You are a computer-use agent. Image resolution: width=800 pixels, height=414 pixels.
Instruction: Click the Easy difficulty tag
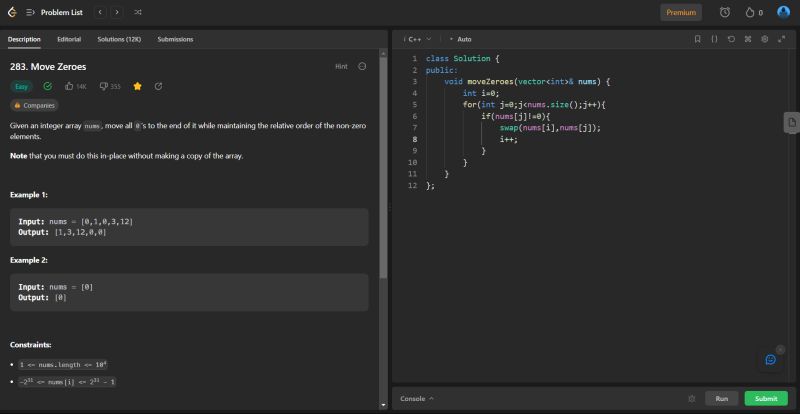coord(21,87)
